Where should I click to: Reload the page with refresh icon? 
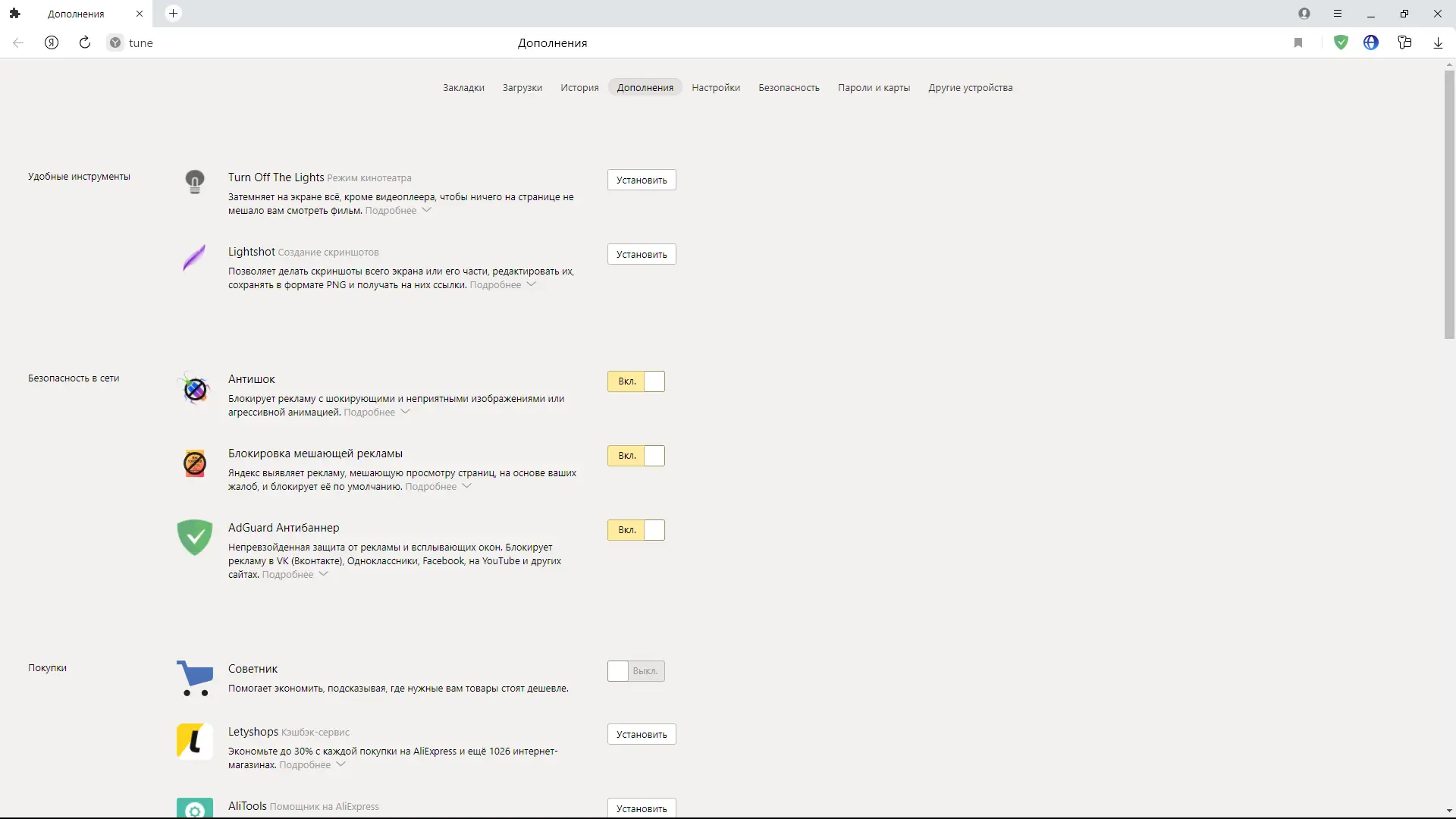tap(85, 43)
